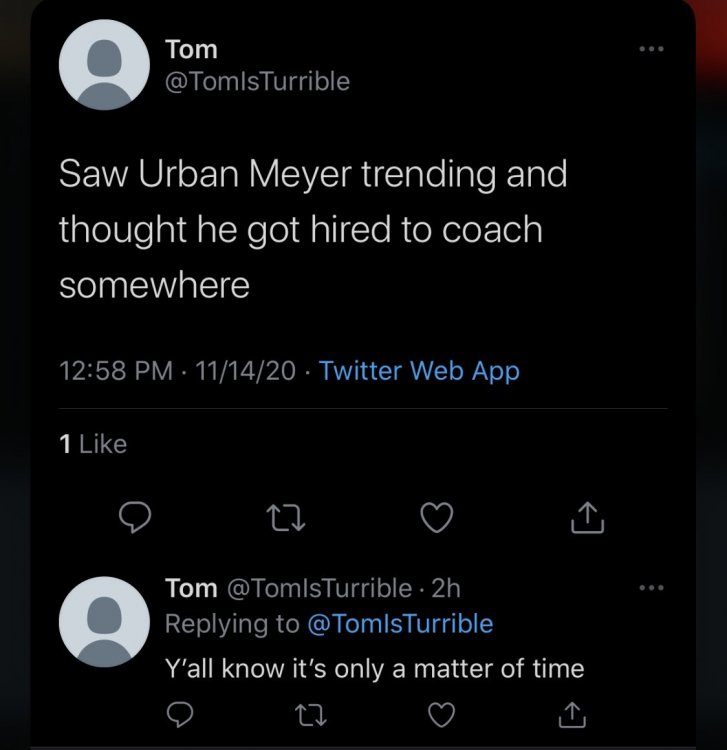Click the "Replying to @TomIsTurrible" mention link
Viewport: 727px width, 750px height.
(x=399, y=624)
